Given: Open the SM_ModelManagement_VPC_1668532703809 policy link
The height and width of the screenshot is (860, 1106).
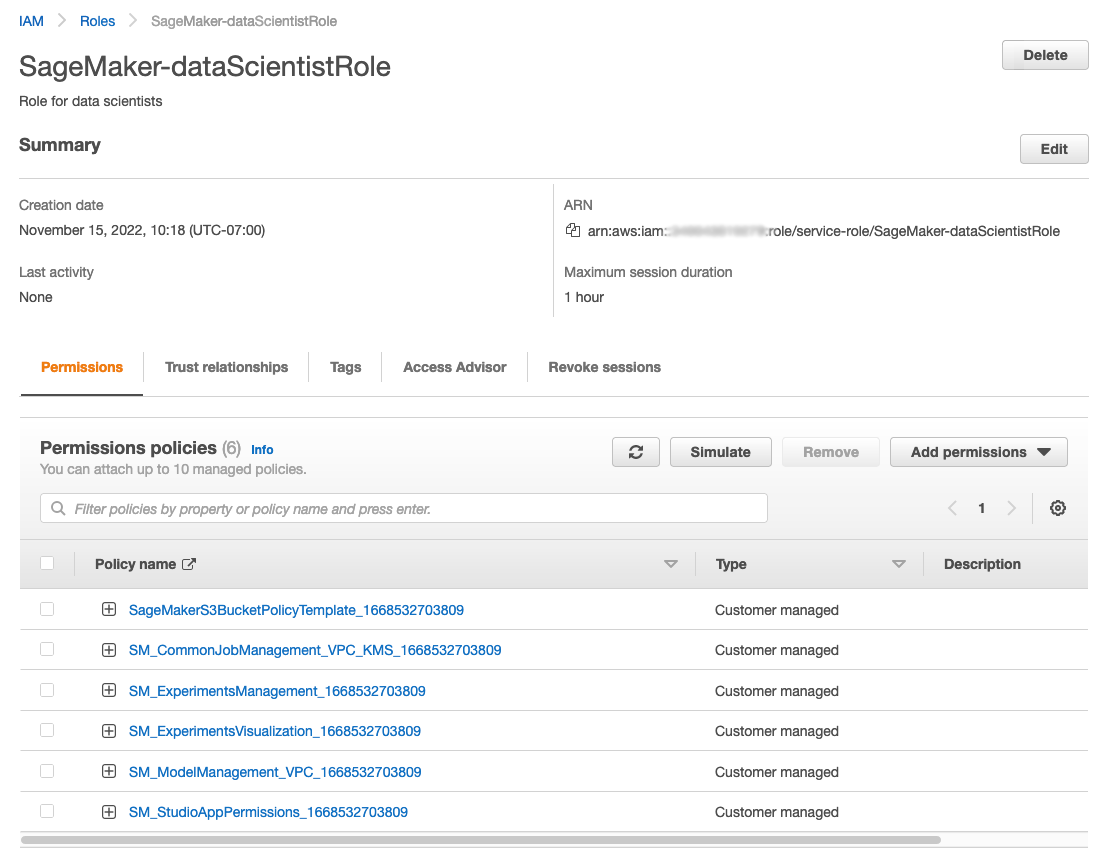Looking at the screenshot, I should tap(275, 772).
